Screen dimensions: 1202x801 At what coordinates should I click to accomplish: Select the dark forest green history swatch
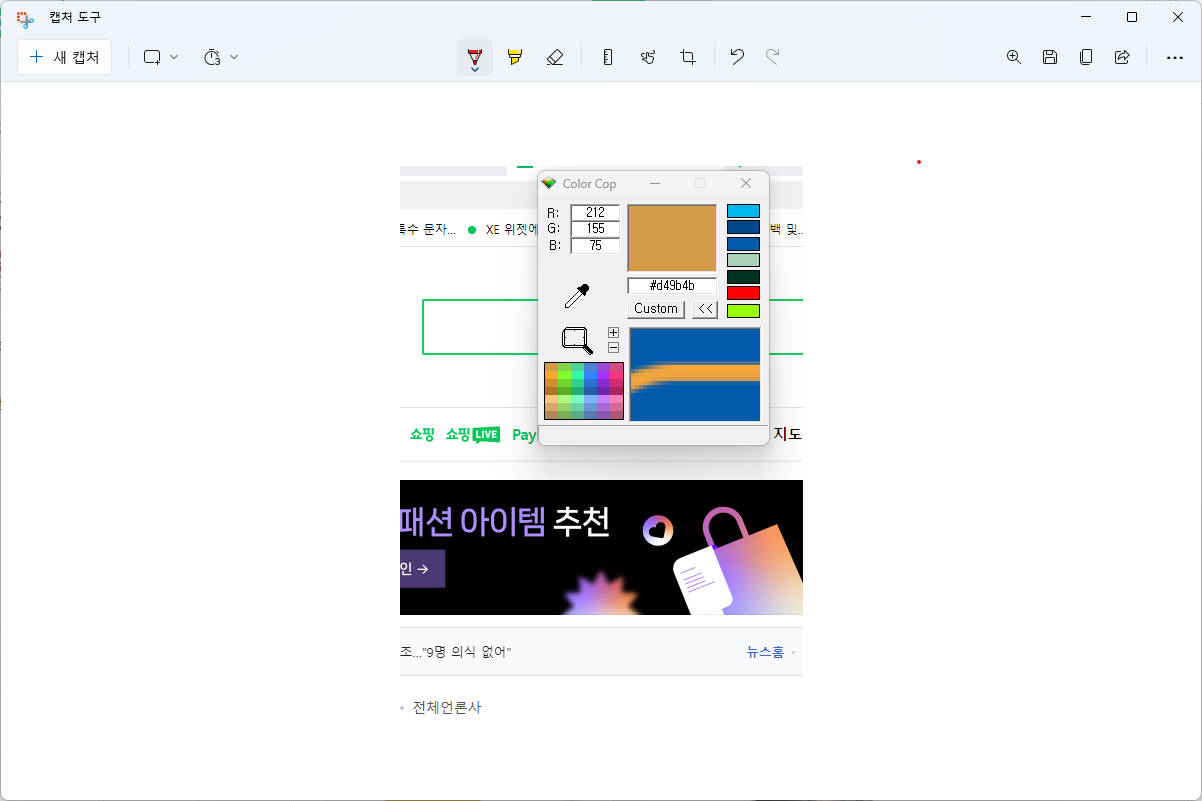[x=743, y=277]
